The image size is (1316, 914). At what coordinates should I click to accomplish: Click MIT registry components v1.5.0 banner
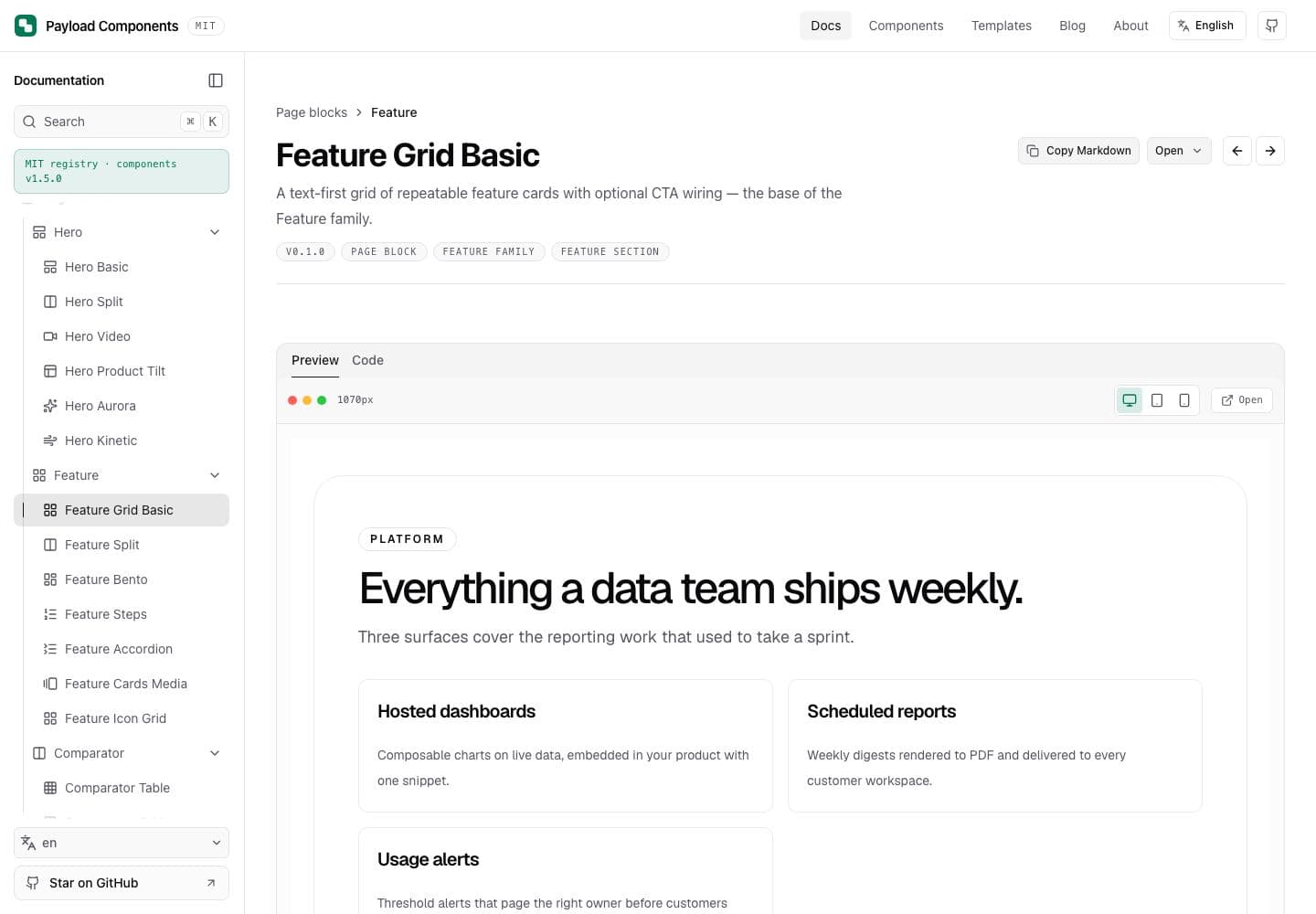[x=122, y=171]
